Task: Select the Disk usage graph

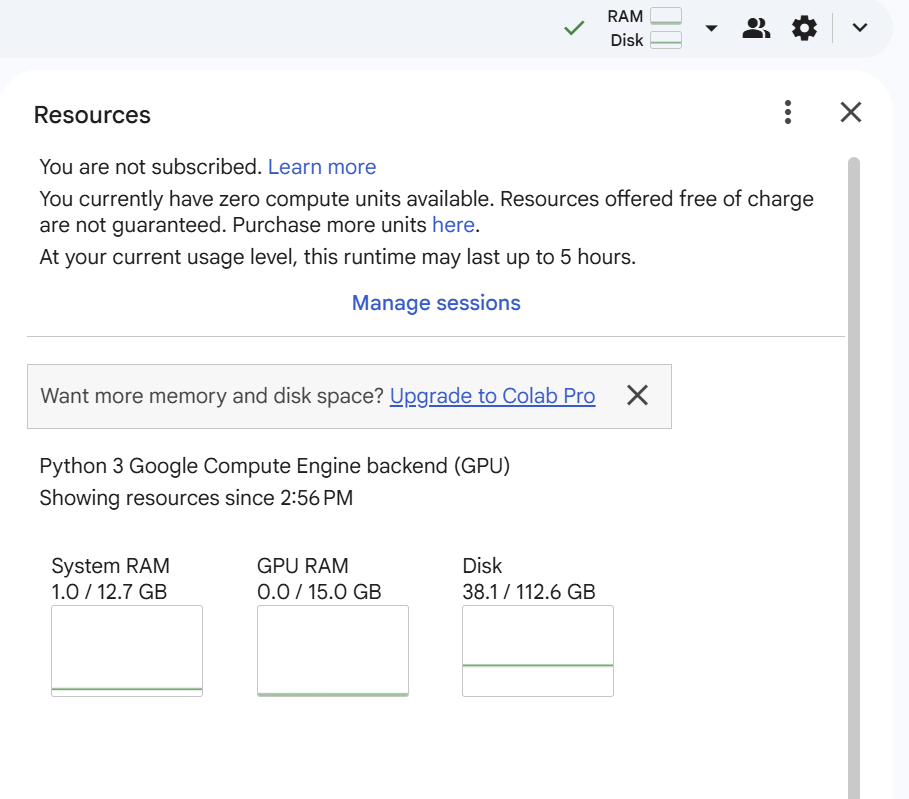Action: click(x=538, y=650)
